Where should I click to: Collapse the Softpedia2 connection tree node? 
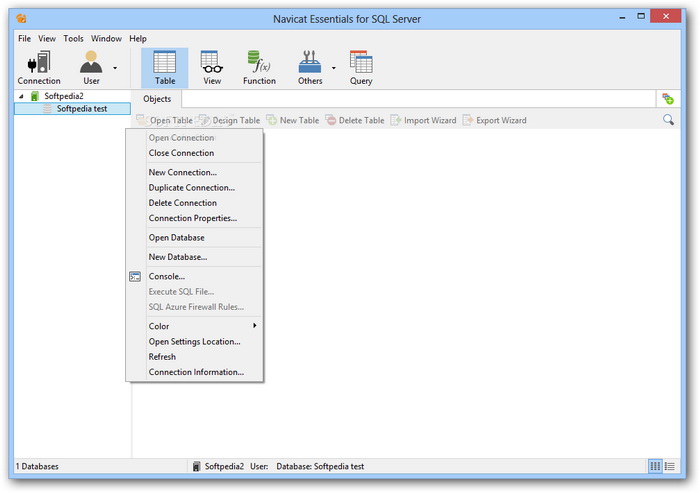tap(20, 96)
